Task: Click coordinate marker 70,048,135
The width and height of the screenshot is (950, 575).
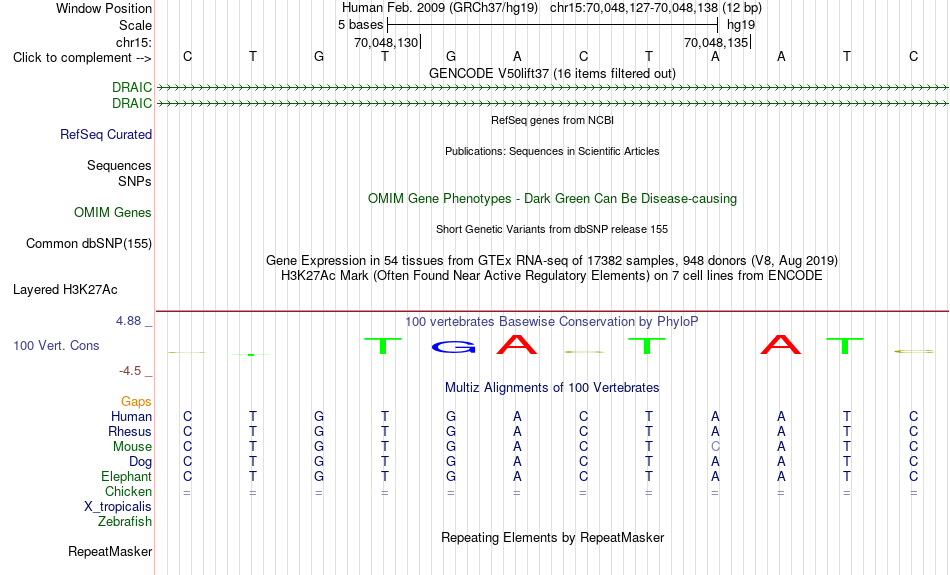Action: click(717, 42)
